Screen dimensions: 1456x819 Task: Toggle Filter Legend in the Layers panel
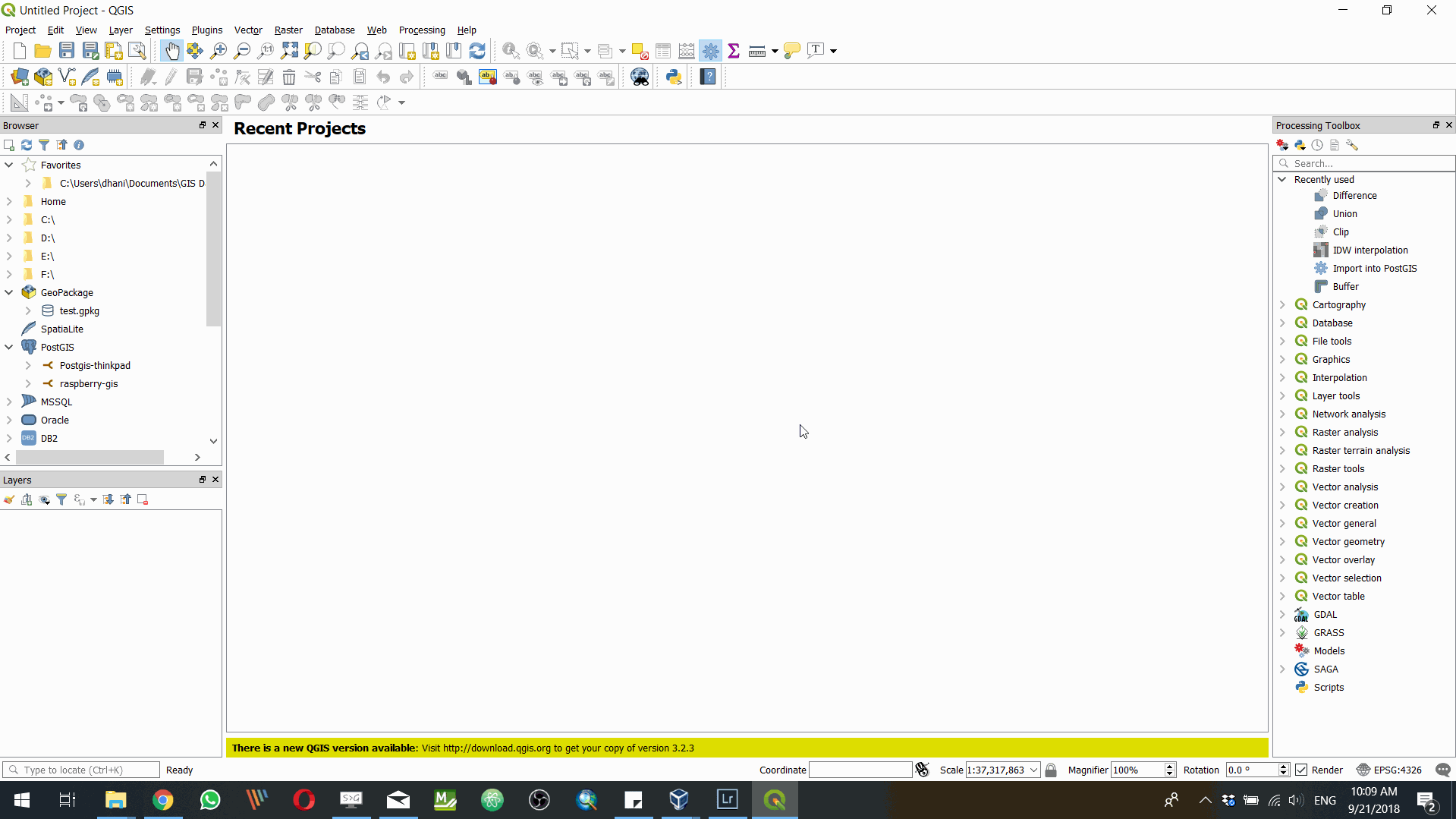62,499
